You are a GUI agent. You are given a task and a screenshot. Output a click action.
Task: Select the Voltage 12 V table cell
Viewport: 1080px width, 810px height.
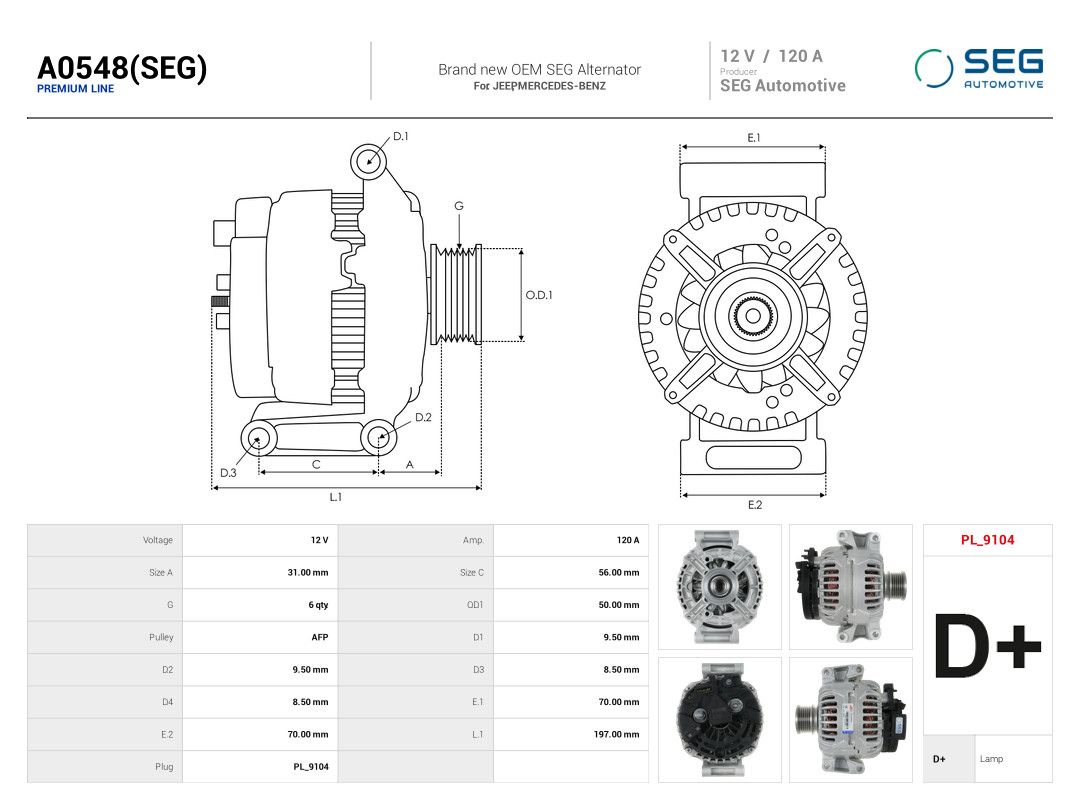point(260,540)
